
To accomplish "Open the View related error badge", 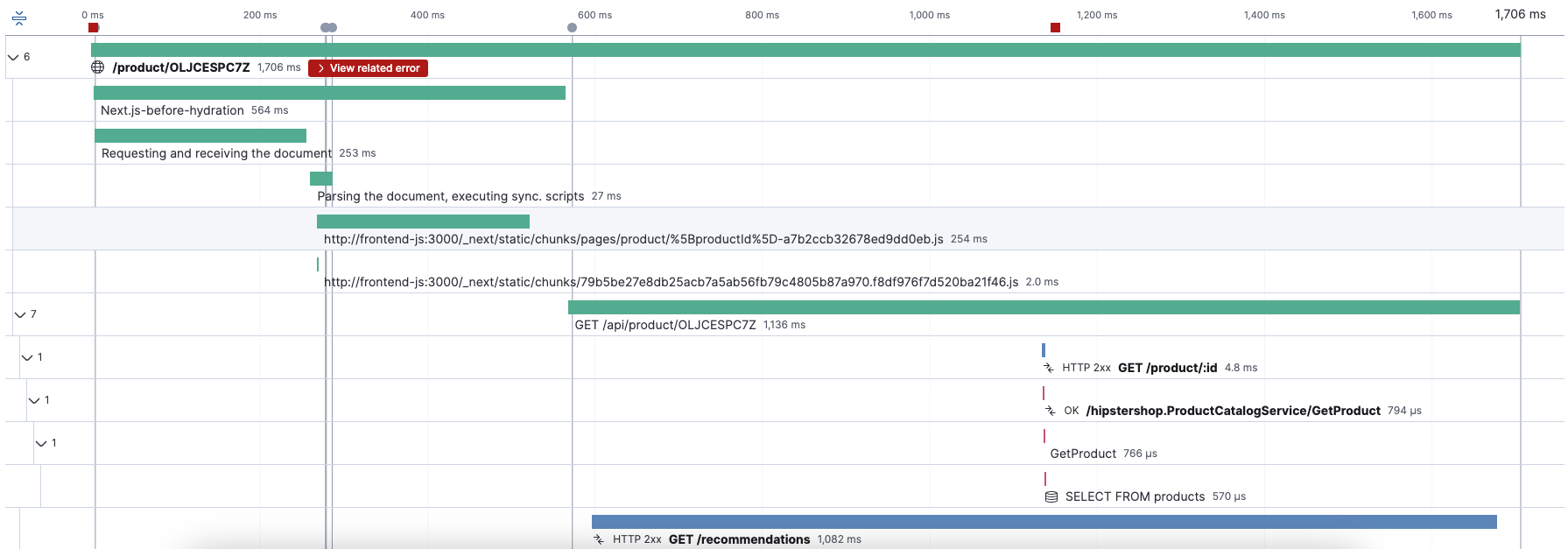I will tap(368, 68).
